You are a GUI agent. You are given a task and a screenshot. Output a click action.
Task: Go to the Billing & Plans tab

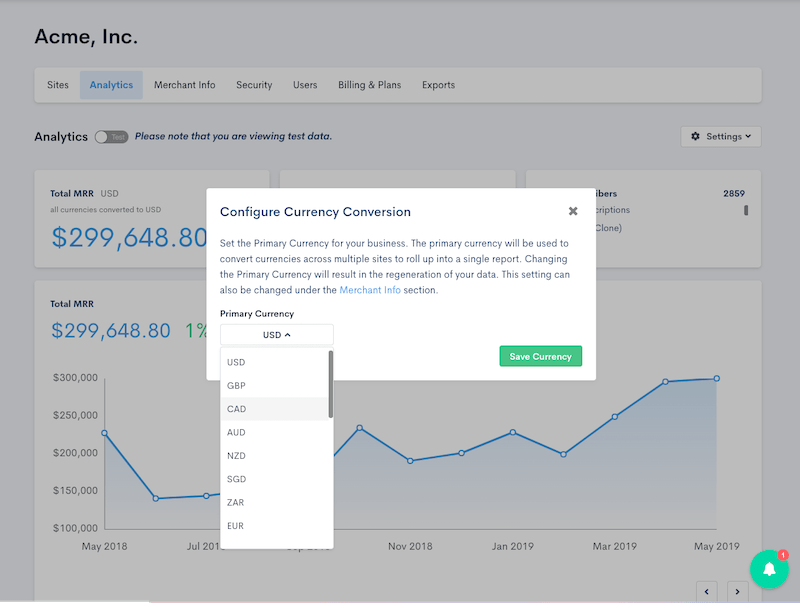[369, 85]
